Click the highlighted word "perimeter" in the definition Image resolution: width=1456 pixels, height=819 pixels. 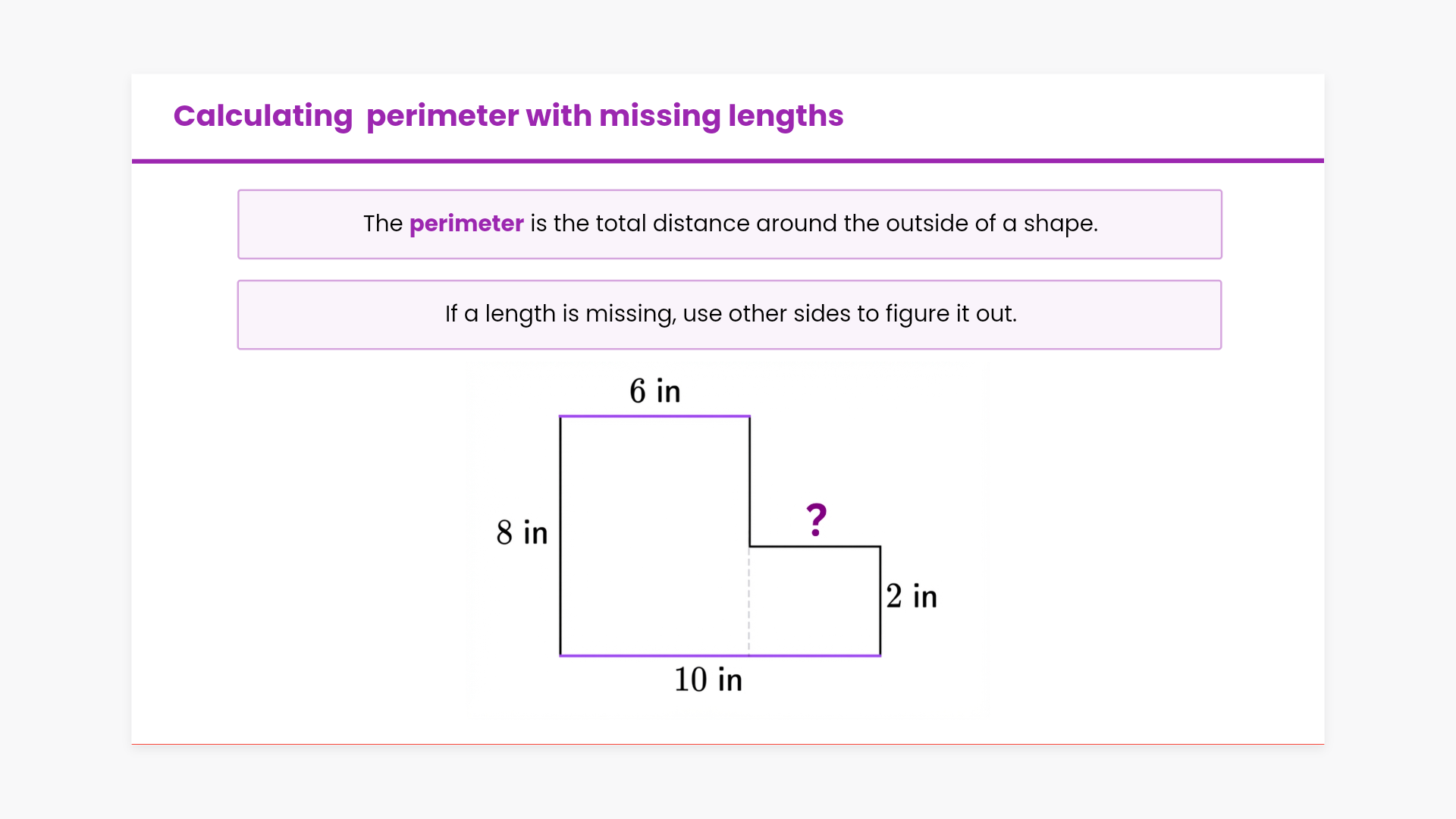coord(466,224)
